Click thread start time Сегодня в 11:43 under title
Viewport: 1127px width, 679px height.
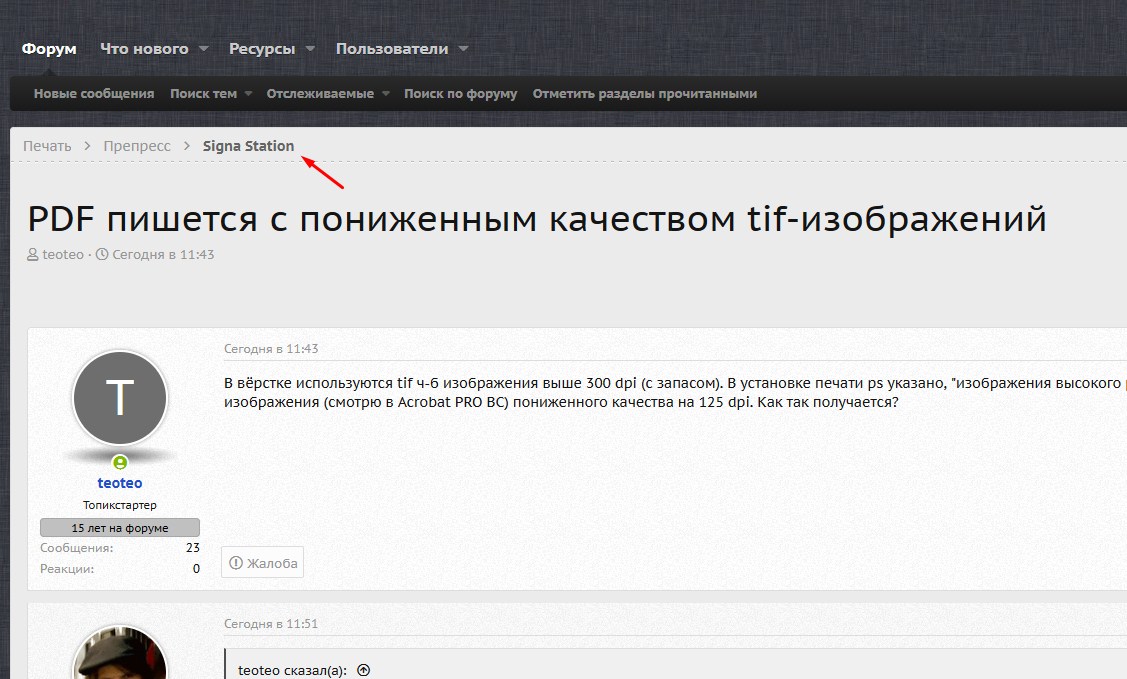click(x=163, y=254)
